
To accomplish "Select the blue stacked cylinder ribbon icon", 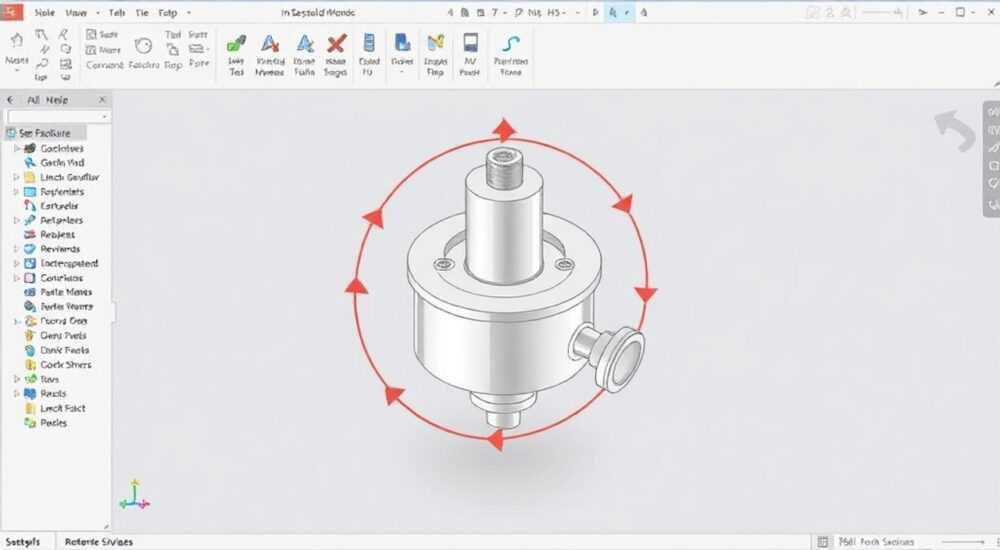I will (369, 43).
